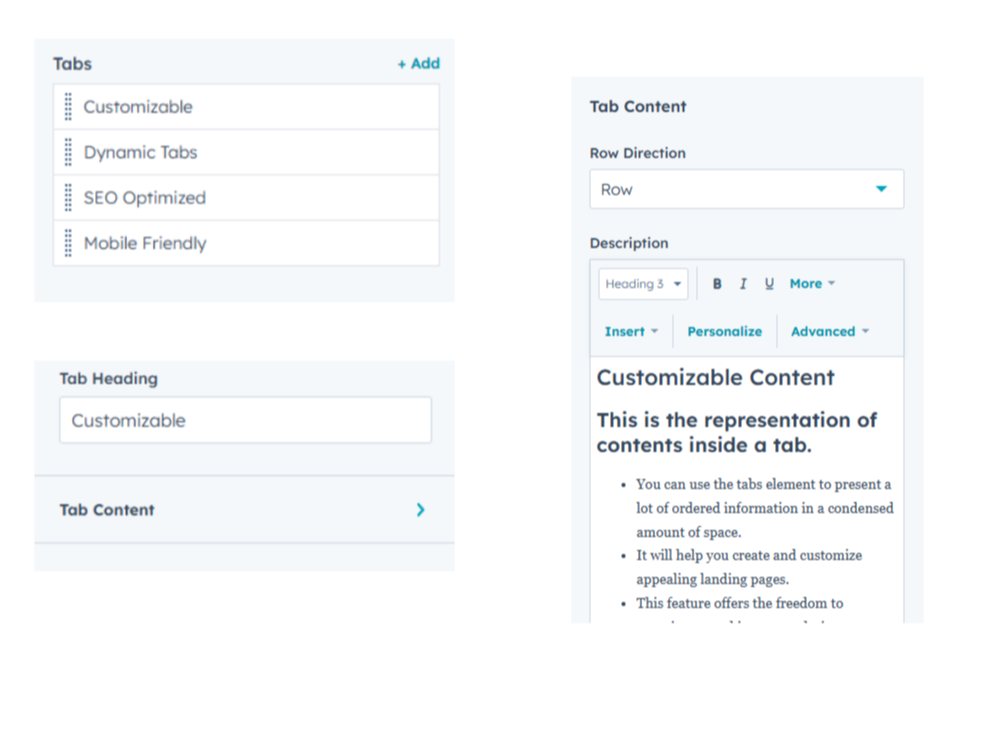Click the drag handle next to Dynamic Tabs
The image size is (1006, 755).
(x=68, y=152)
